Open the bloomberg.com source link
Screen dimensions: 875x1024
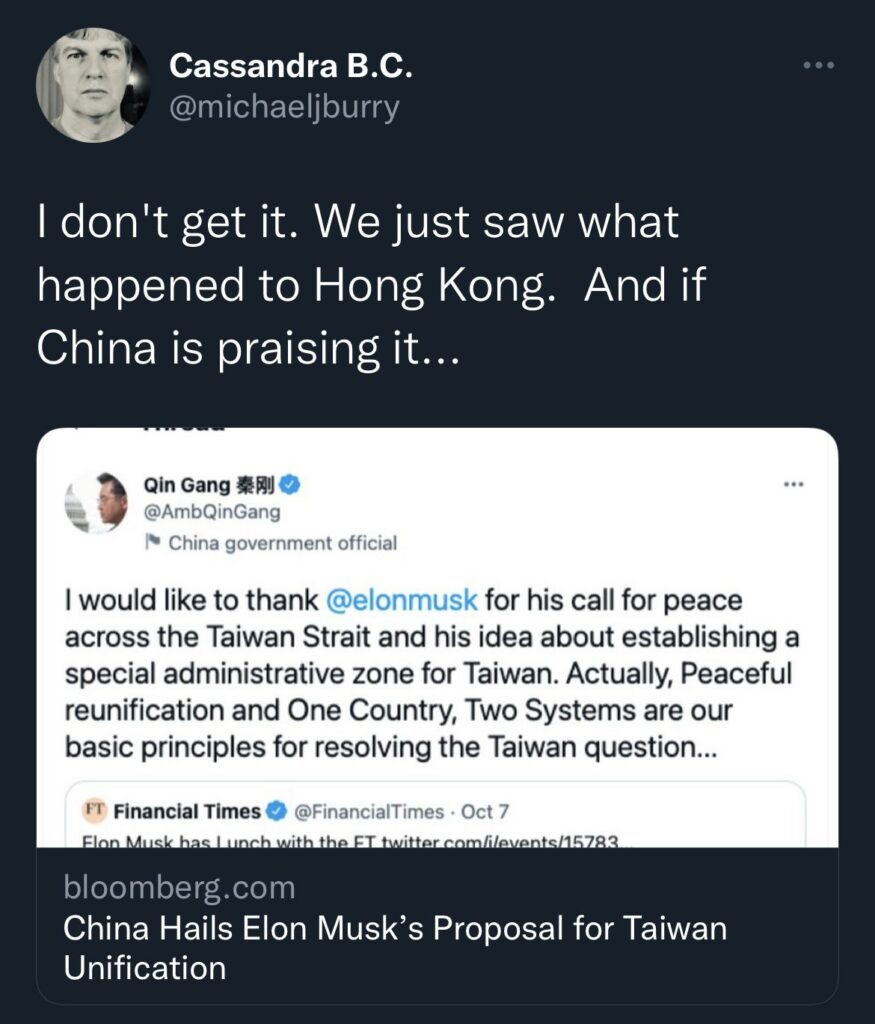pos(179,886)
